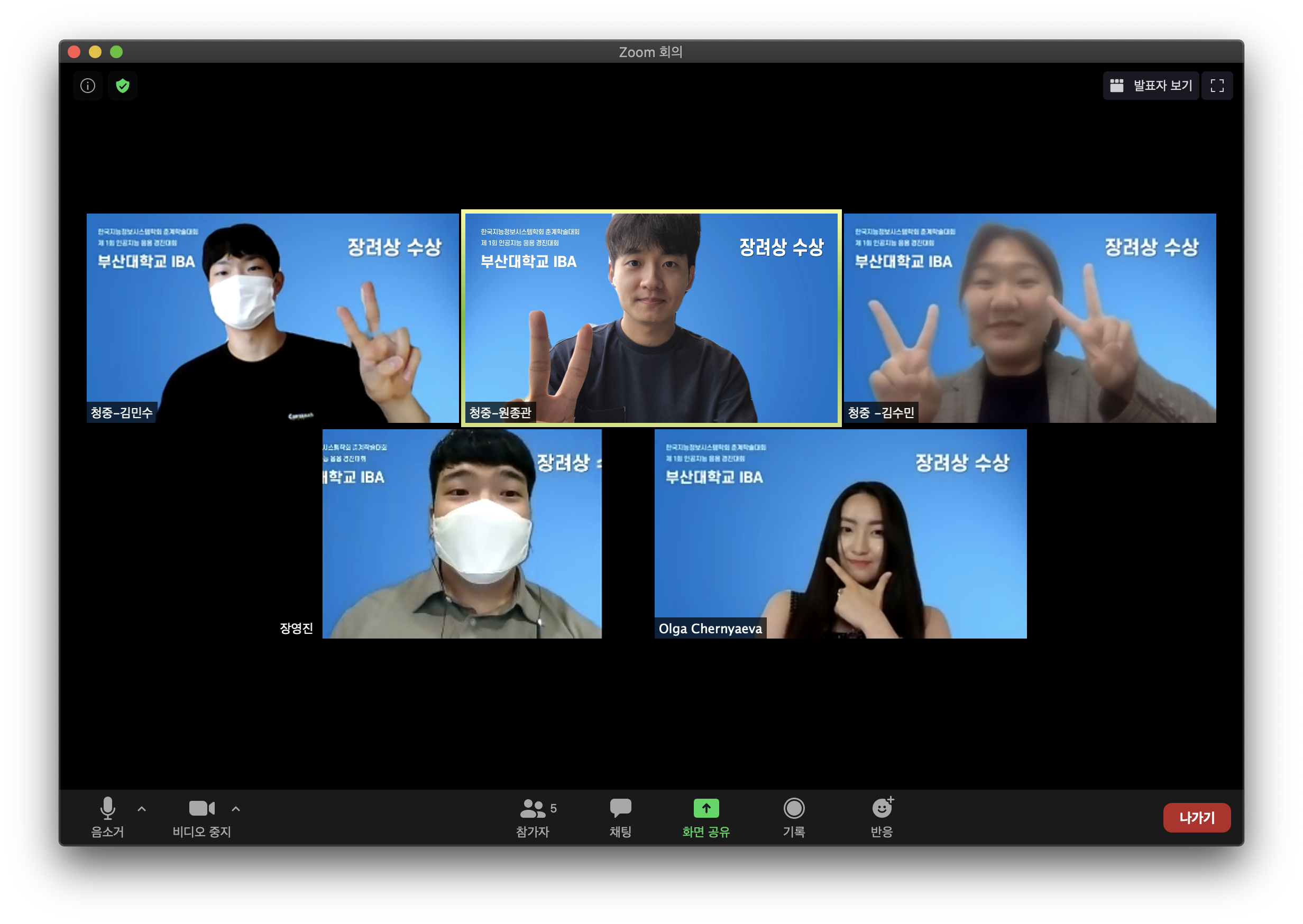Start screen sharing with 화면 공유
The height and width of the screenshot is (924, 1303).
pyautogui.click(x=706, y=817)
